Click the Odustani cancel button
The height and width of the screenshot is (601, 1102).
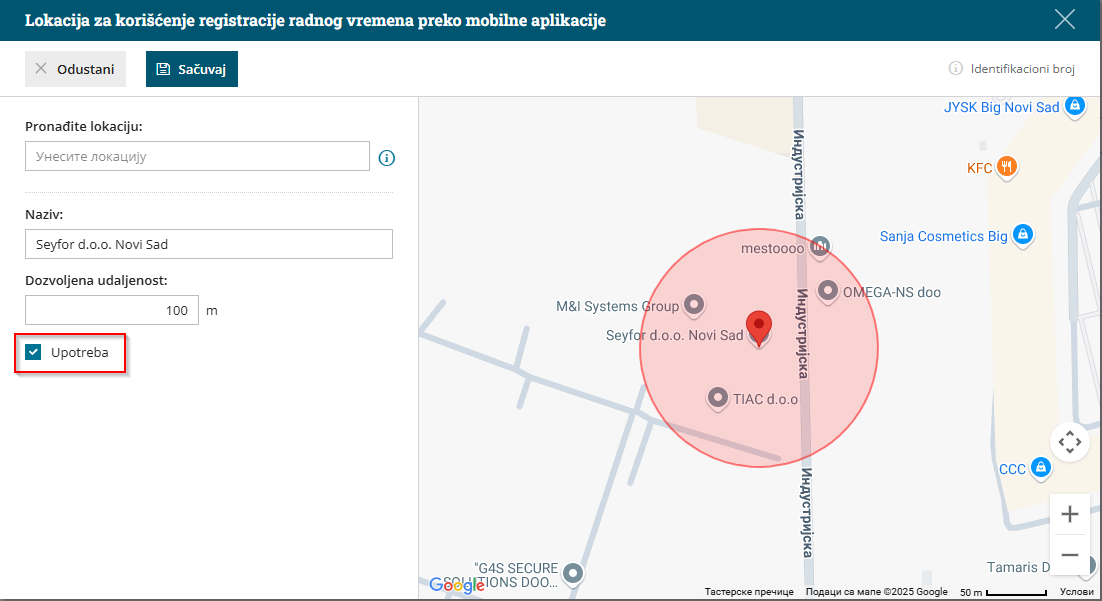75,69
